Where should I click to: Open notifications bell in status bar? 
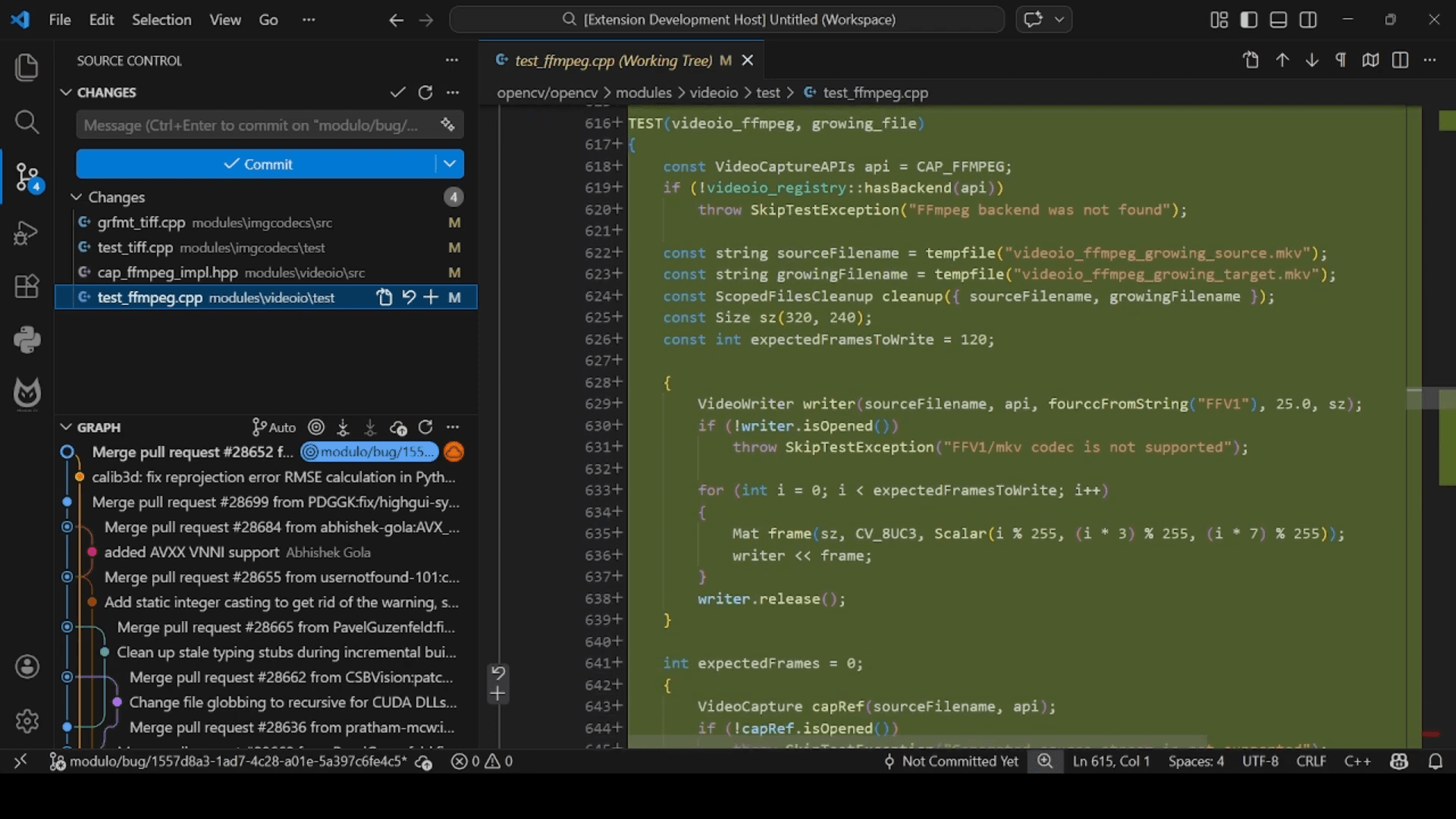pos(1436,761)
